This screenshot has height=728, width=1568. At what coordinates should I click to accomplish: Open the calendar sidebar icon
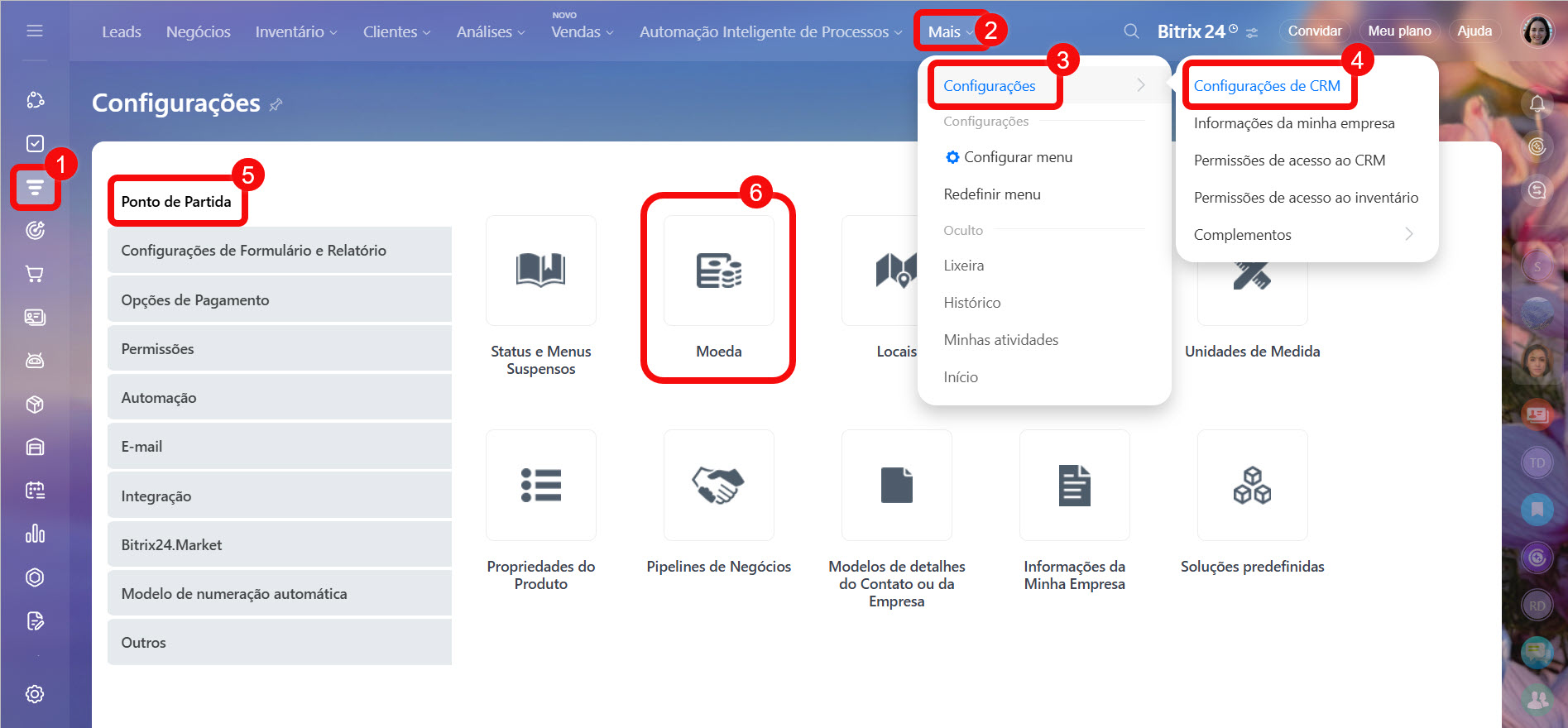pyautogui.click(x=35, y=491)
